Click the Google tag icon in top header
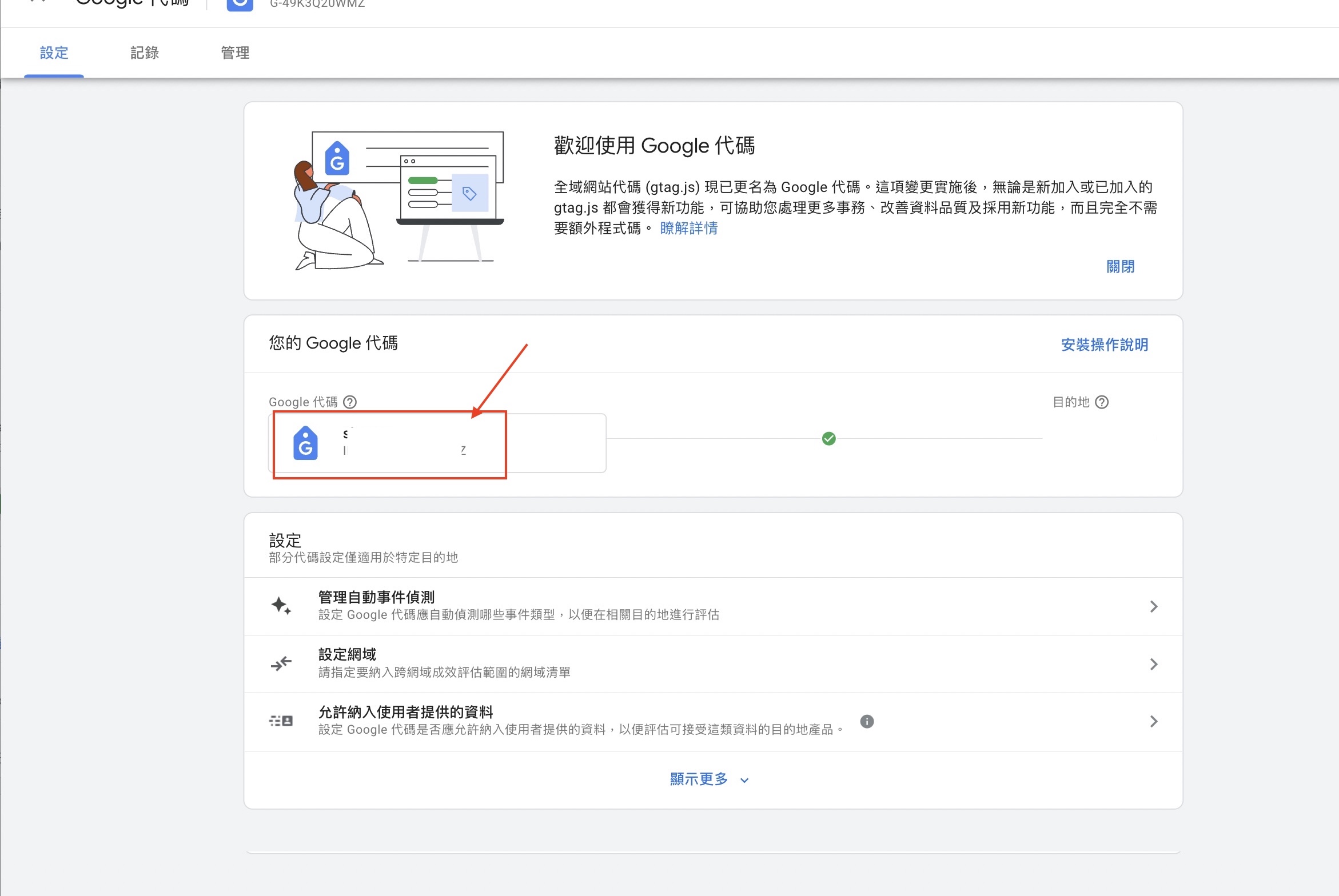The image size is (1339, 896). [240, 5]
